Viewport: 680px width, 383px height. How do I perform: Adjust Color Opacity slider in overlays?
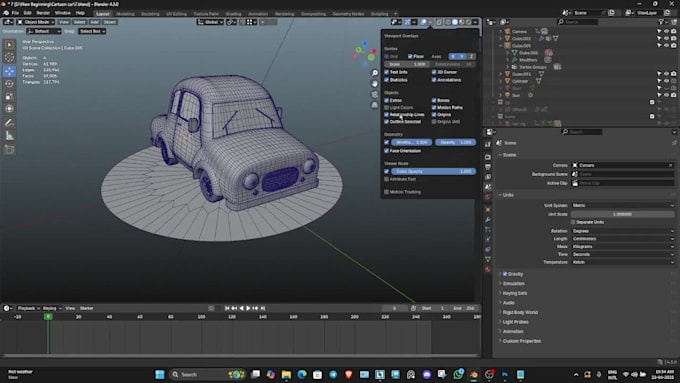434,171
